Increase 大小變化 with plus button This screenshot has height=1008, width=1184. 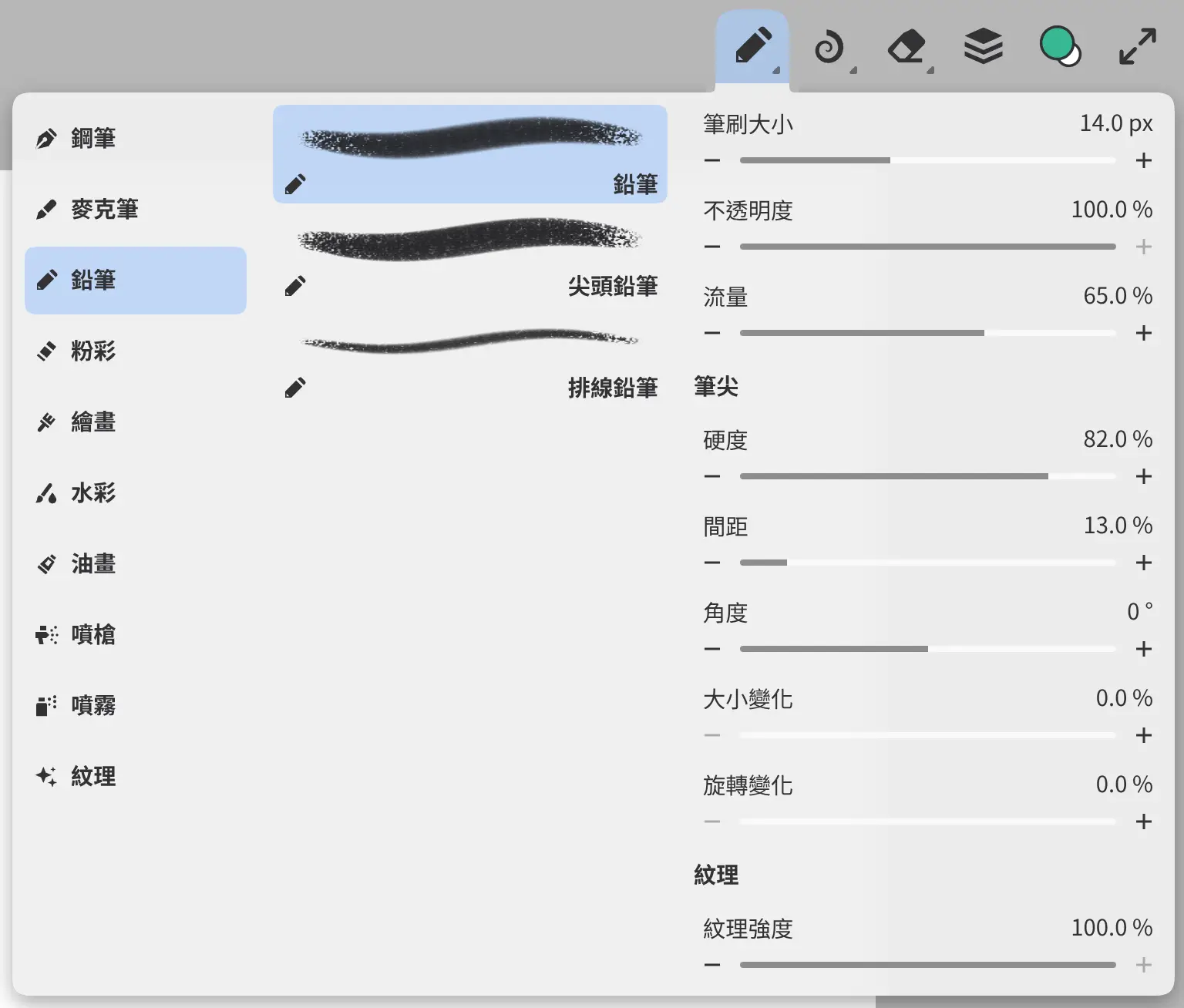[1144, 735]
